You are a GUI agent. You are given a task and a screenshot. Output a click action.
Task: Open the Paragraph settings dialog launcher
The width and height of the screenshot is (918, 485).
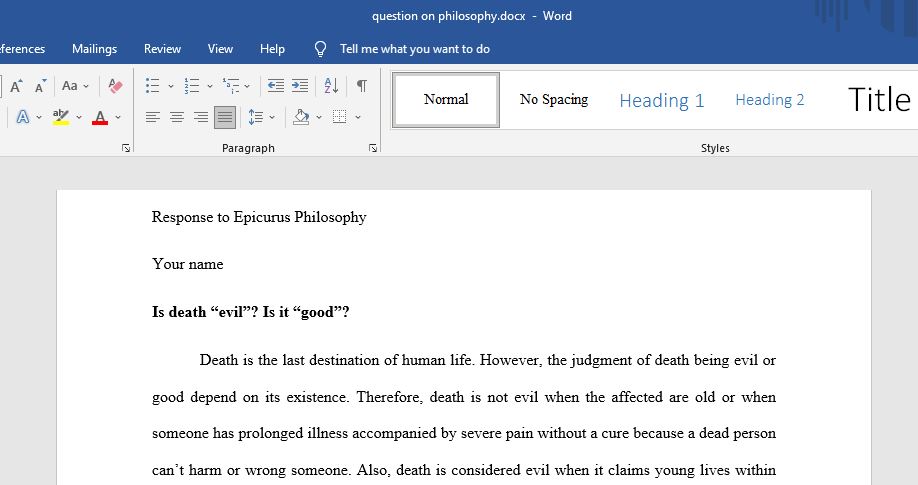point(373,148)
